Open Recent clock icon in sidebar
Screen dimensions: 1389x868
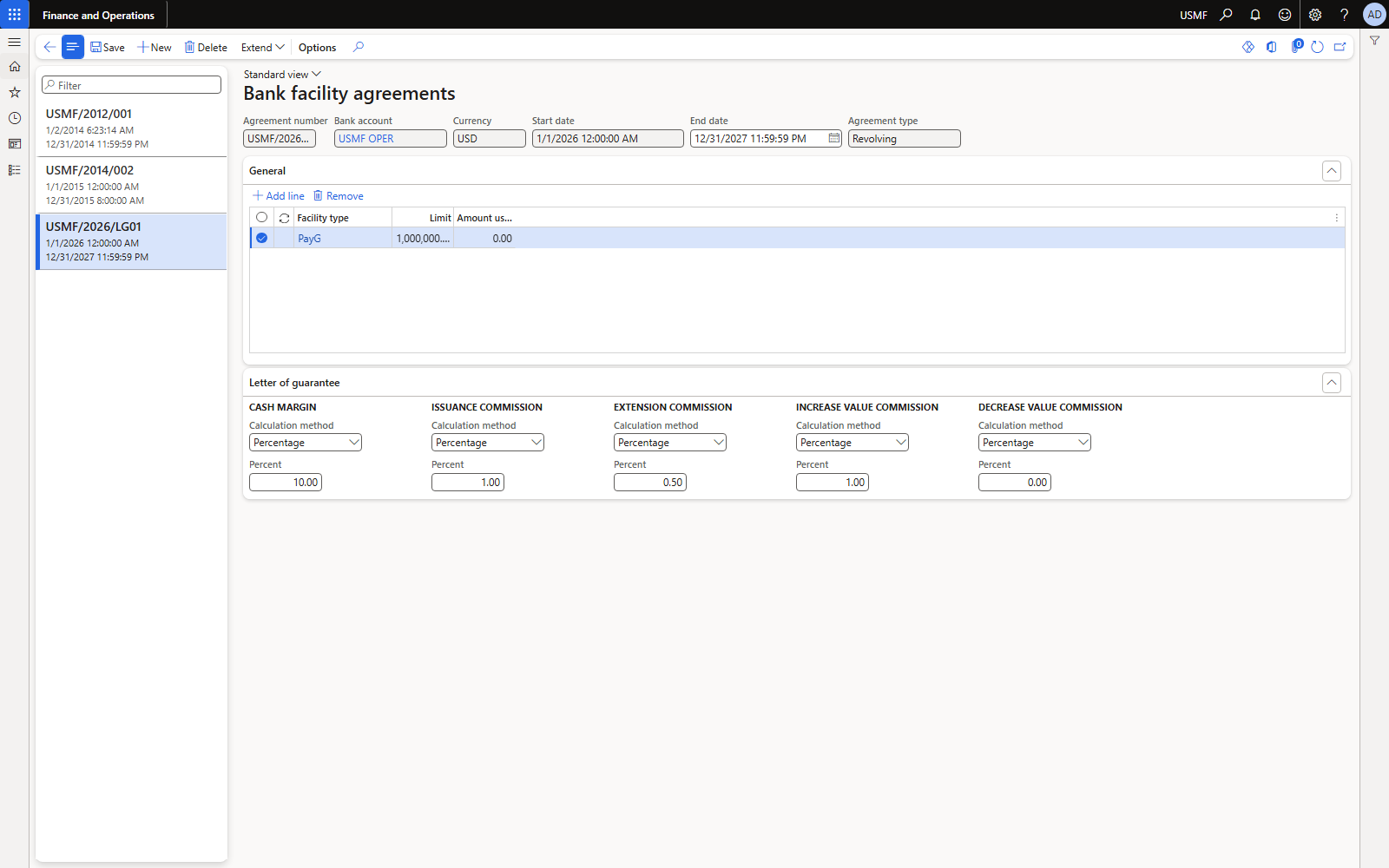click(14, 118)
